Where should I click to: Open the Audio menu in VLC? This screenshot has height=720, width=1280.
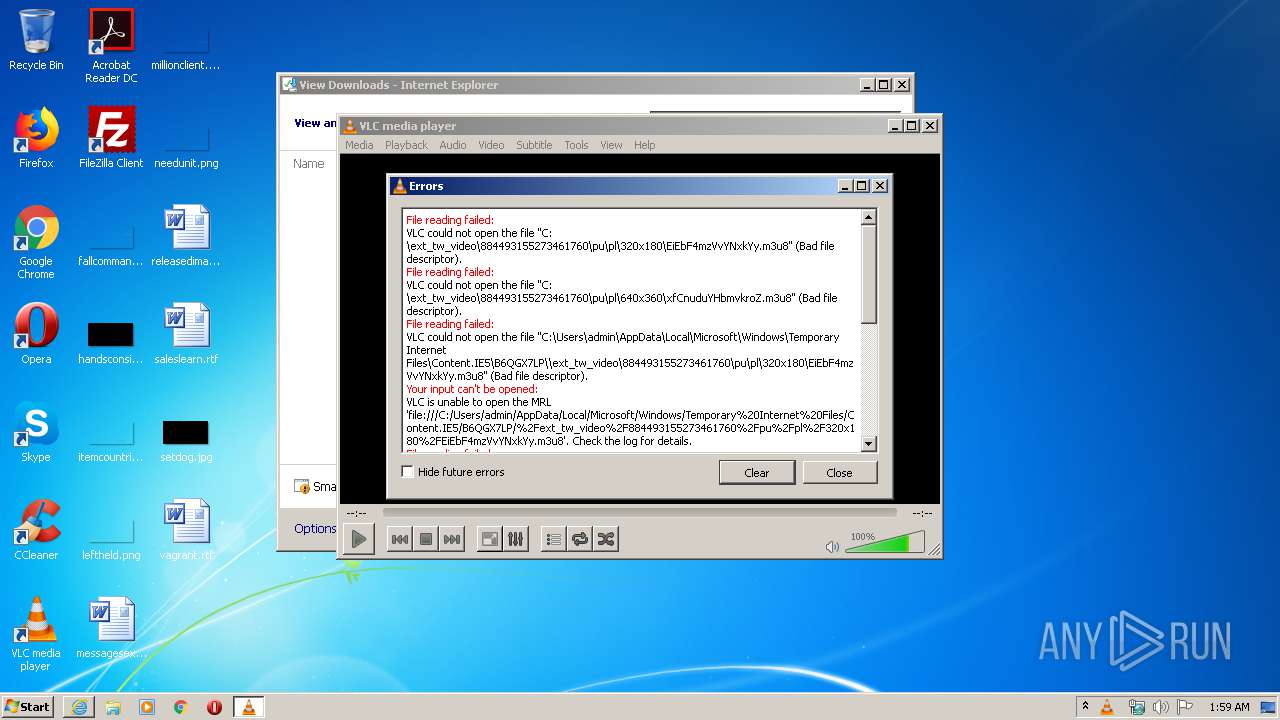[x=453, y=145]
